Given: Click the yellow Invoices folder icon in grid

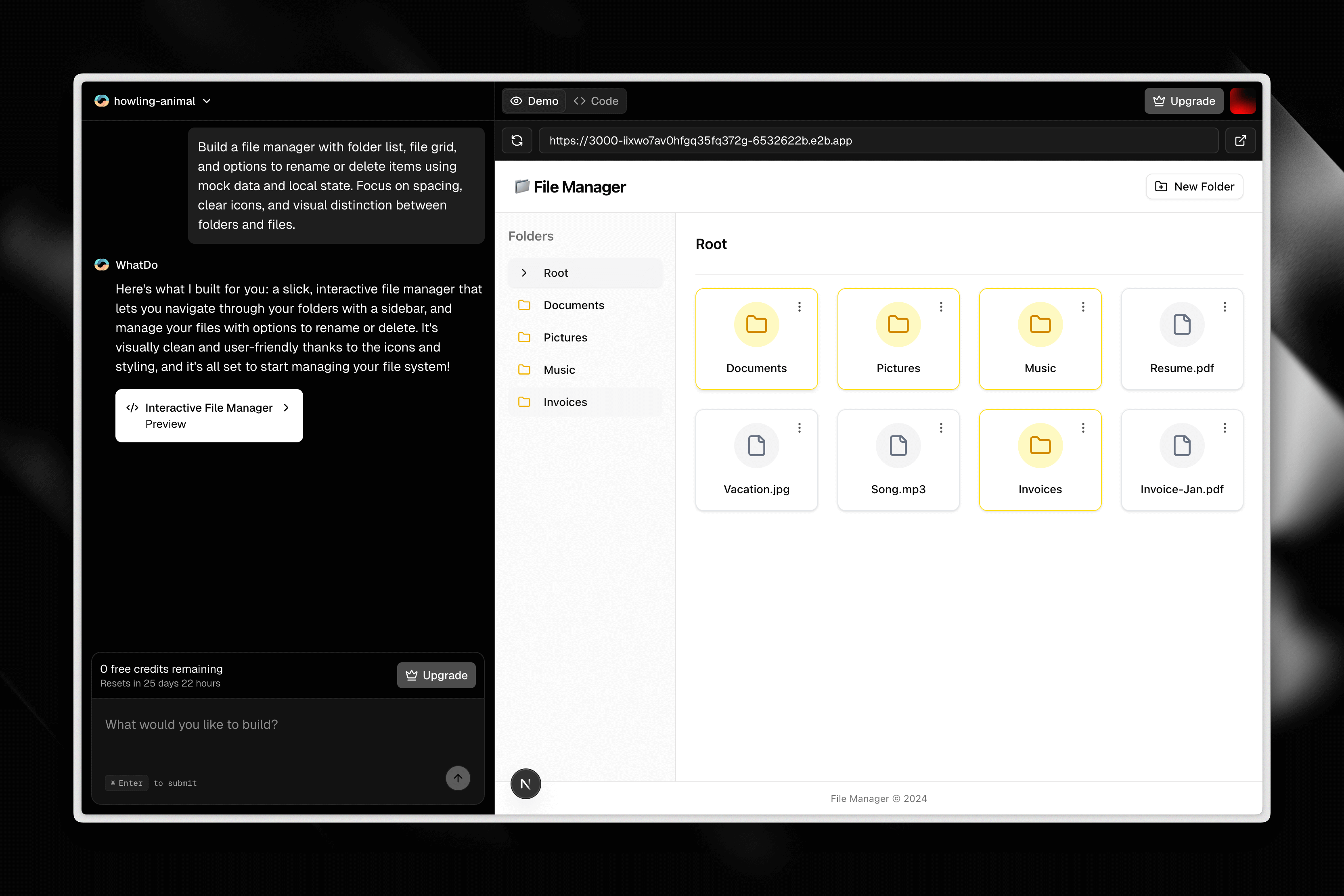Looking at the screenshot, I should pos(1040,445).
